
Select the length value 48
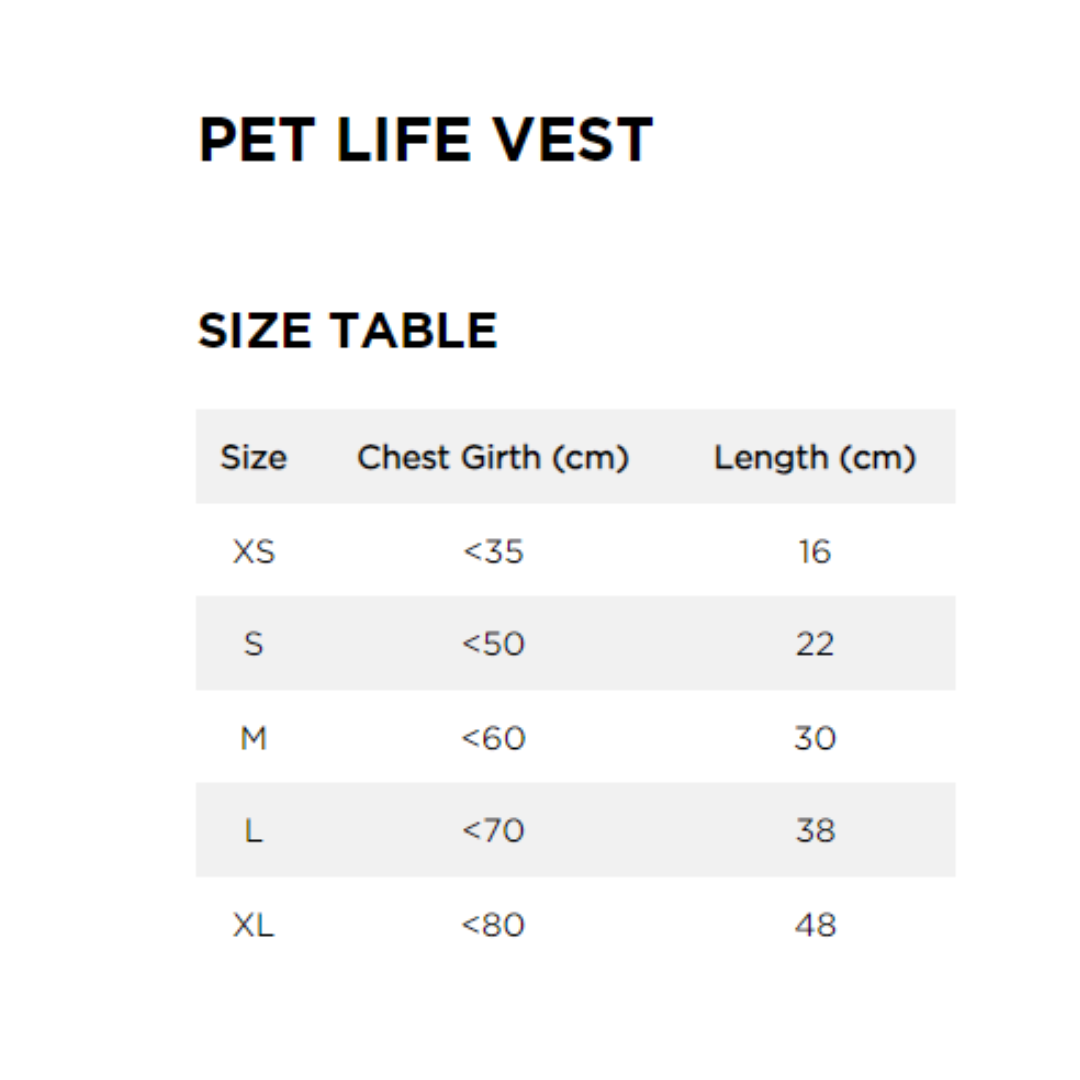[x=815, y=925]
